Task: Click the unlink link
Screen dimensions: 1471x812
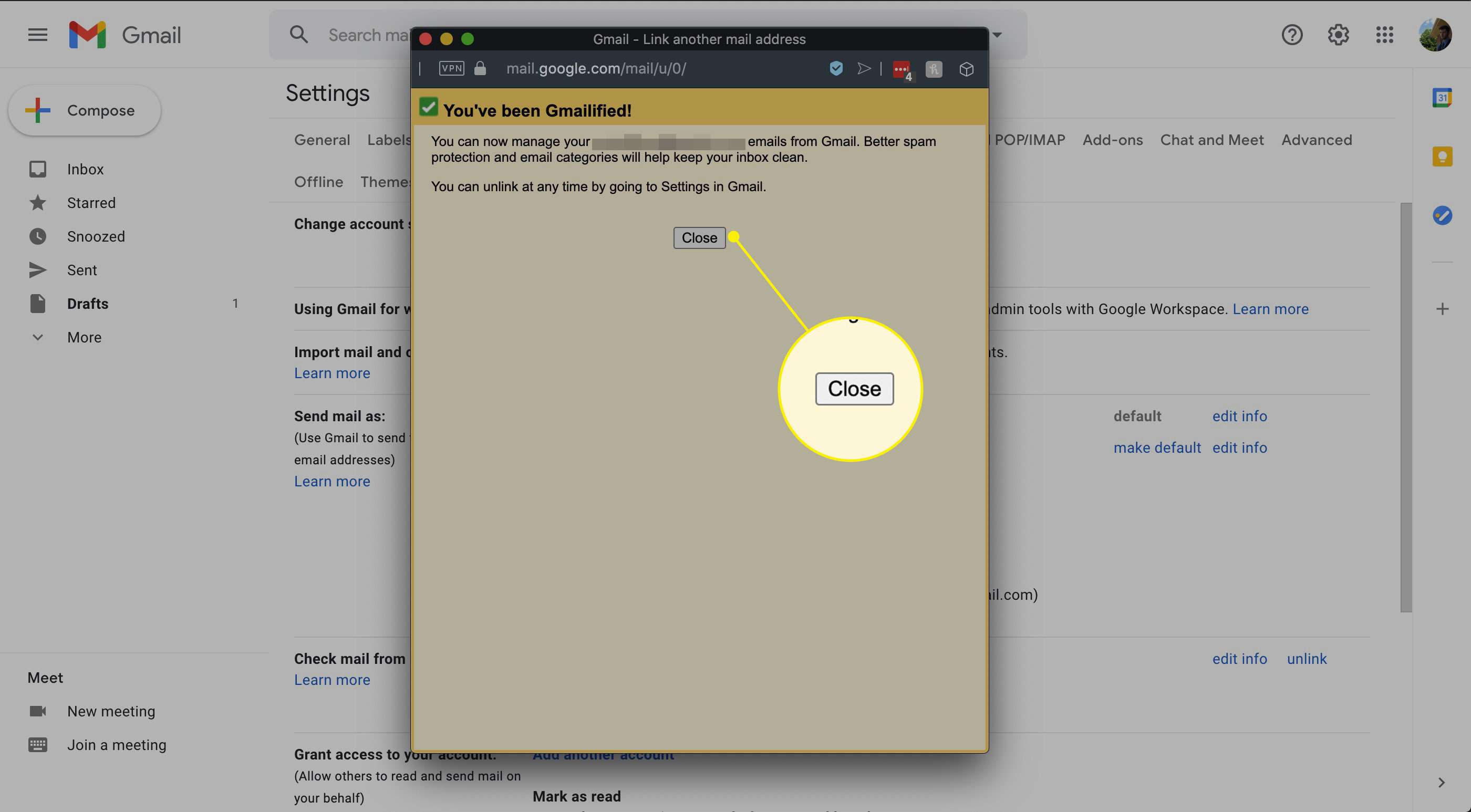Action: 1307,659
